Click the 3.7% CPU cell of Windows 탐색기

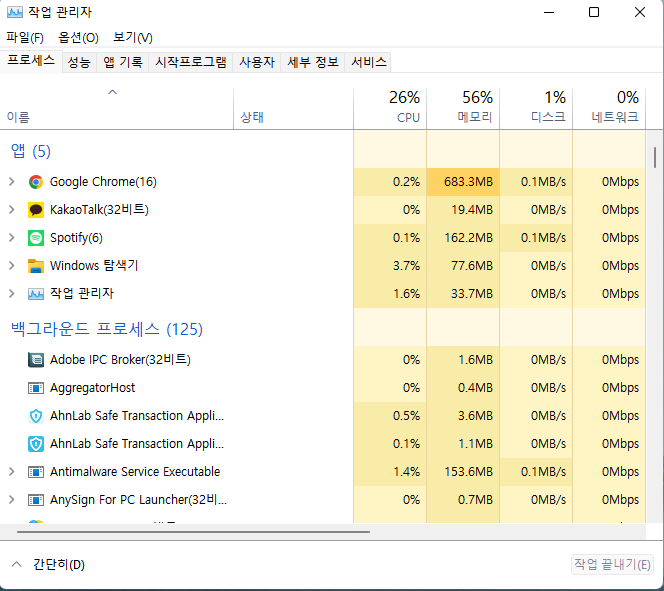[x=390, y=266]
